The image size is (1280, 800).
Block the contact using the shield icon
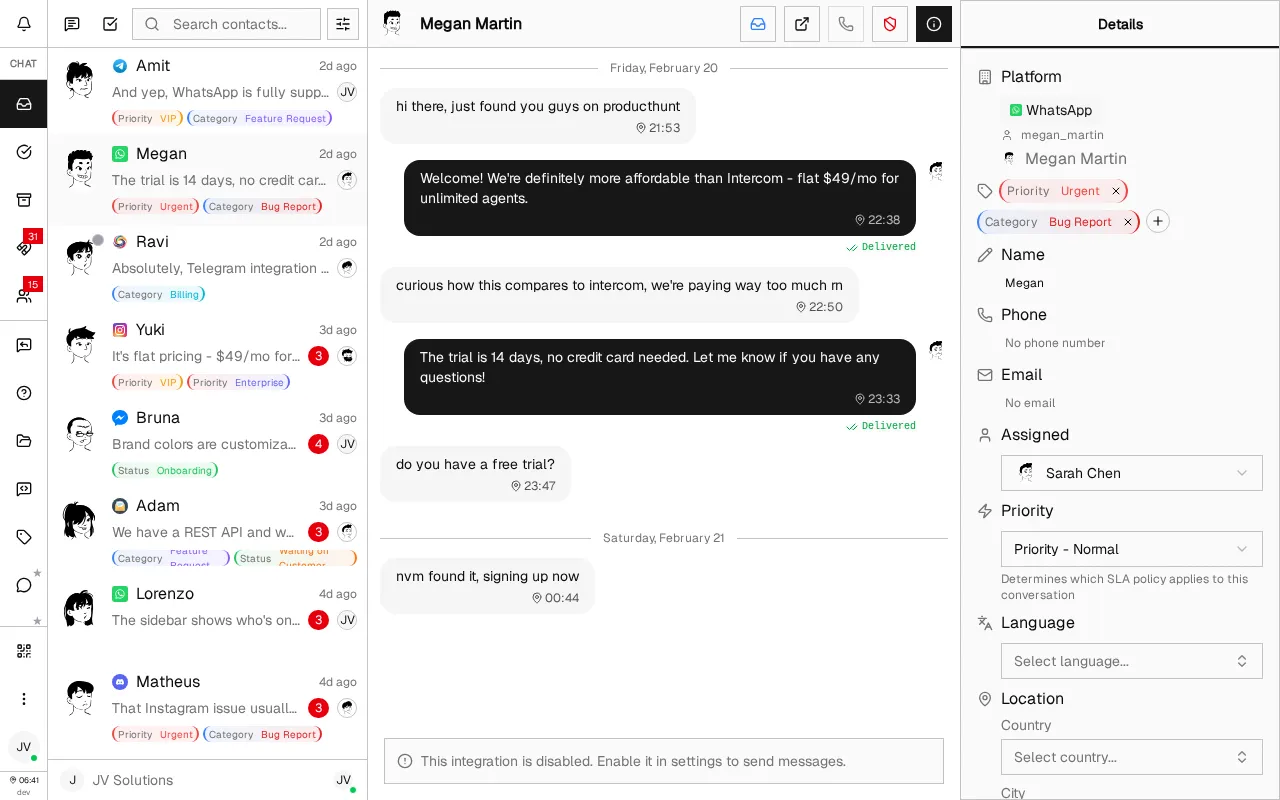coord(889,24)
